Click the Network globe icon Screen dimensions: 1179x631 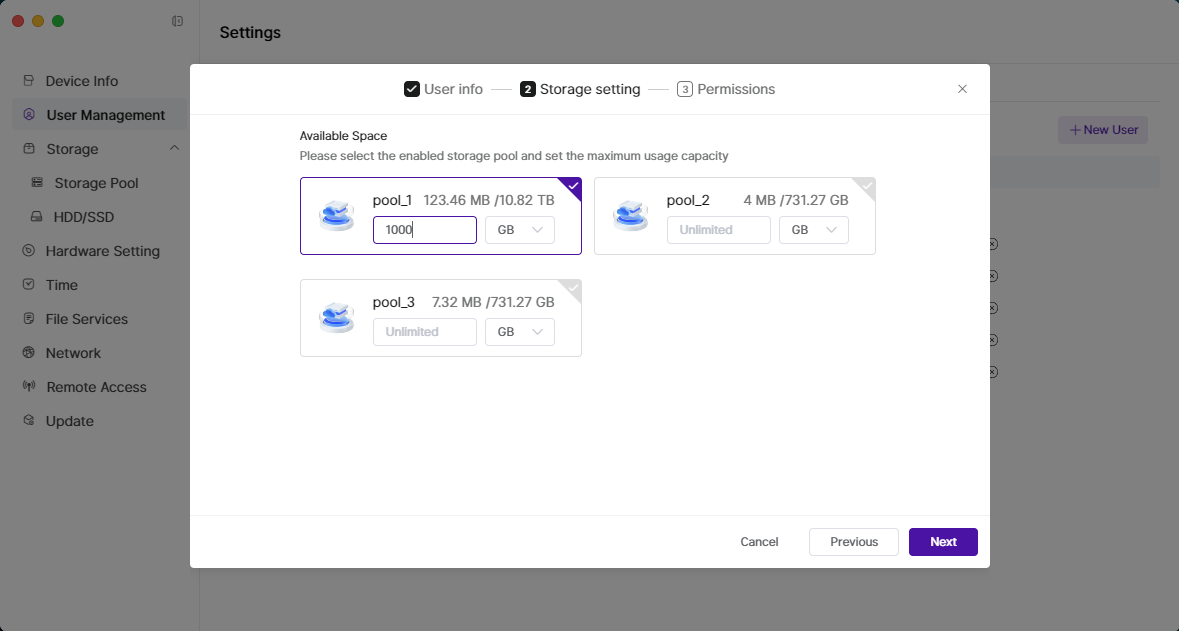29,352
